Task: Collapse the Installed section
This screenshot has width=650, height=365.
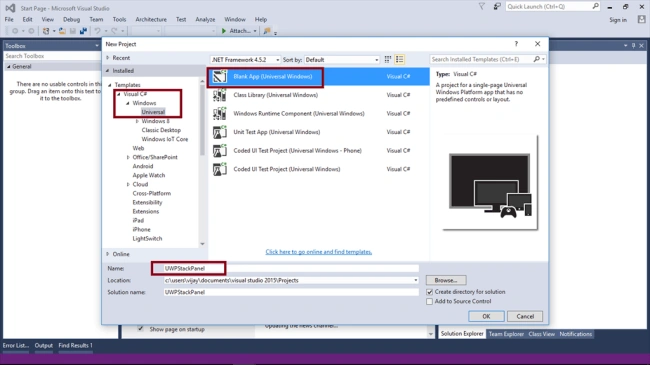Action: [x=108, y=71]
